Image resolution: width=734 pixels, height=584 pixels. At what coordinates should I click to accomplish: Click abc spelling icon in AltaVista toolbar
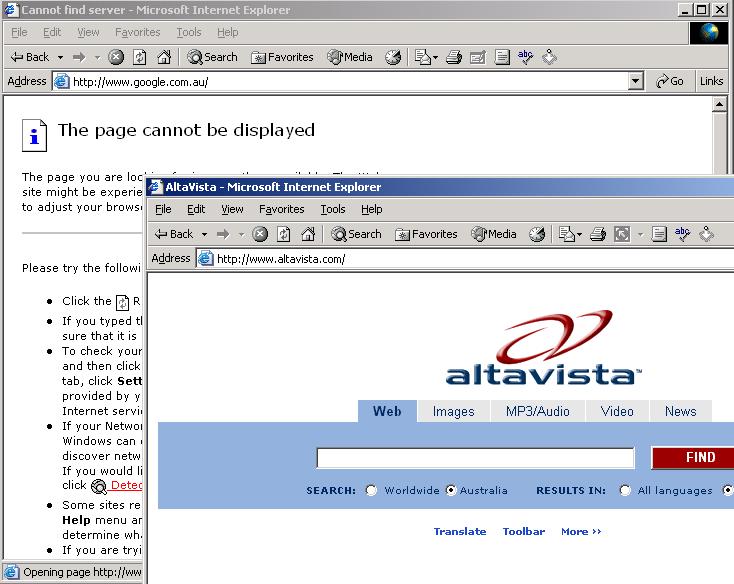point(683,233)
